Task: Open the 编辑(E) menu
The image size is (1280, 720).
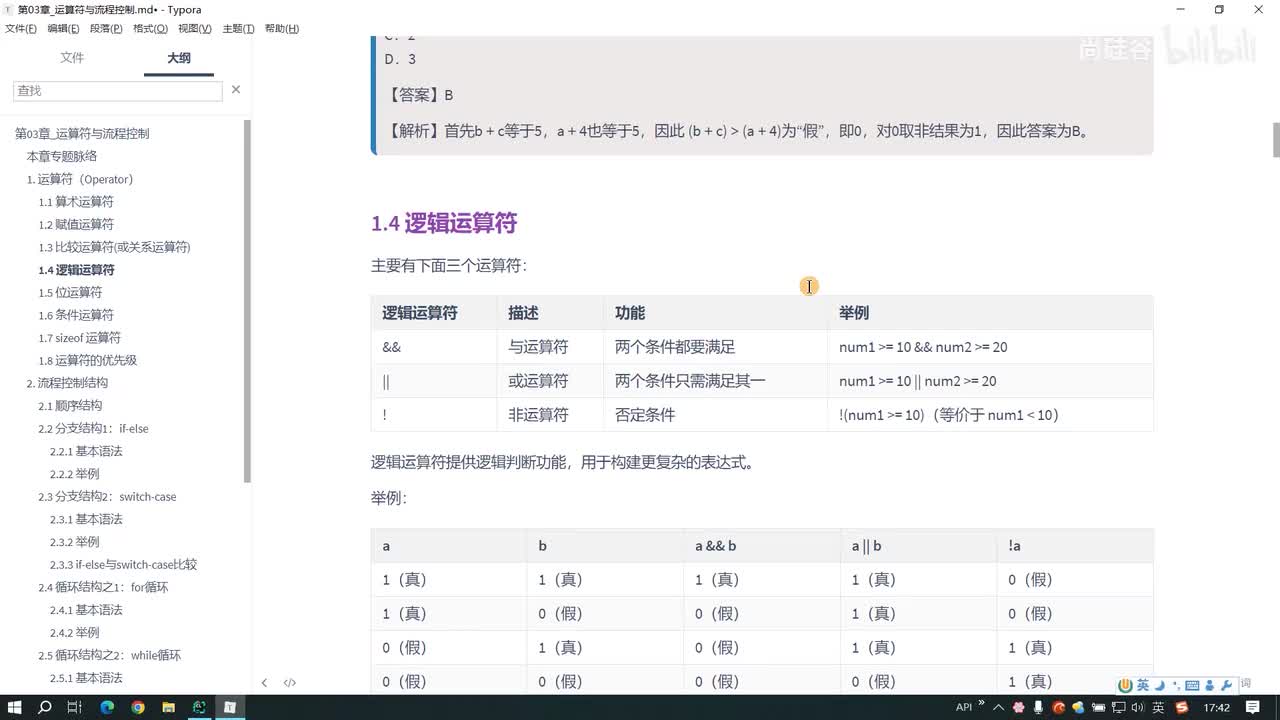Action: 64,29
